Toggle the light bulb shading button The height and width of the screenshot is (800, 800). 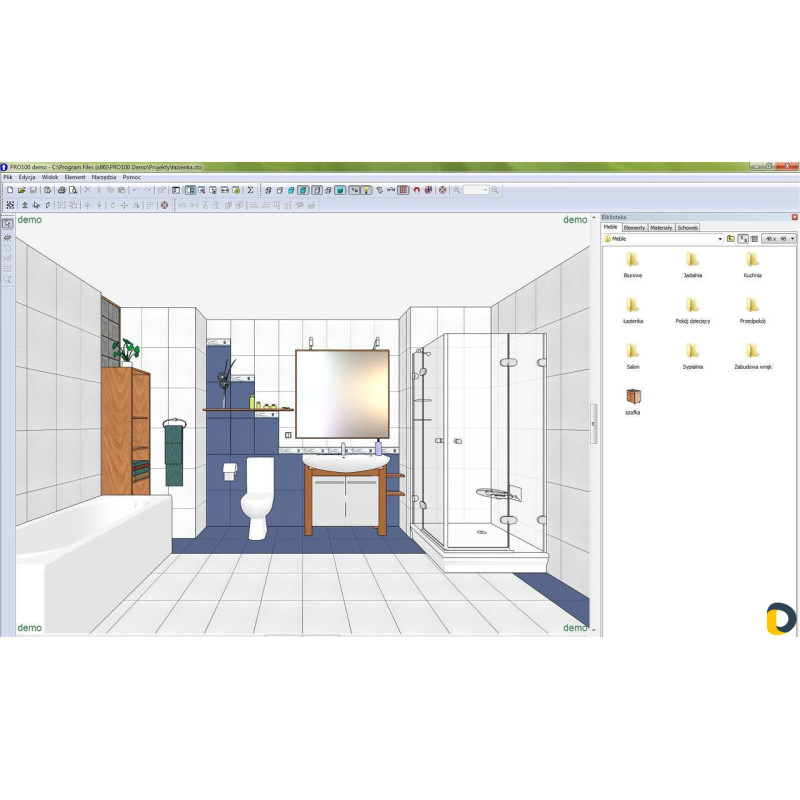tap(366, 189)
